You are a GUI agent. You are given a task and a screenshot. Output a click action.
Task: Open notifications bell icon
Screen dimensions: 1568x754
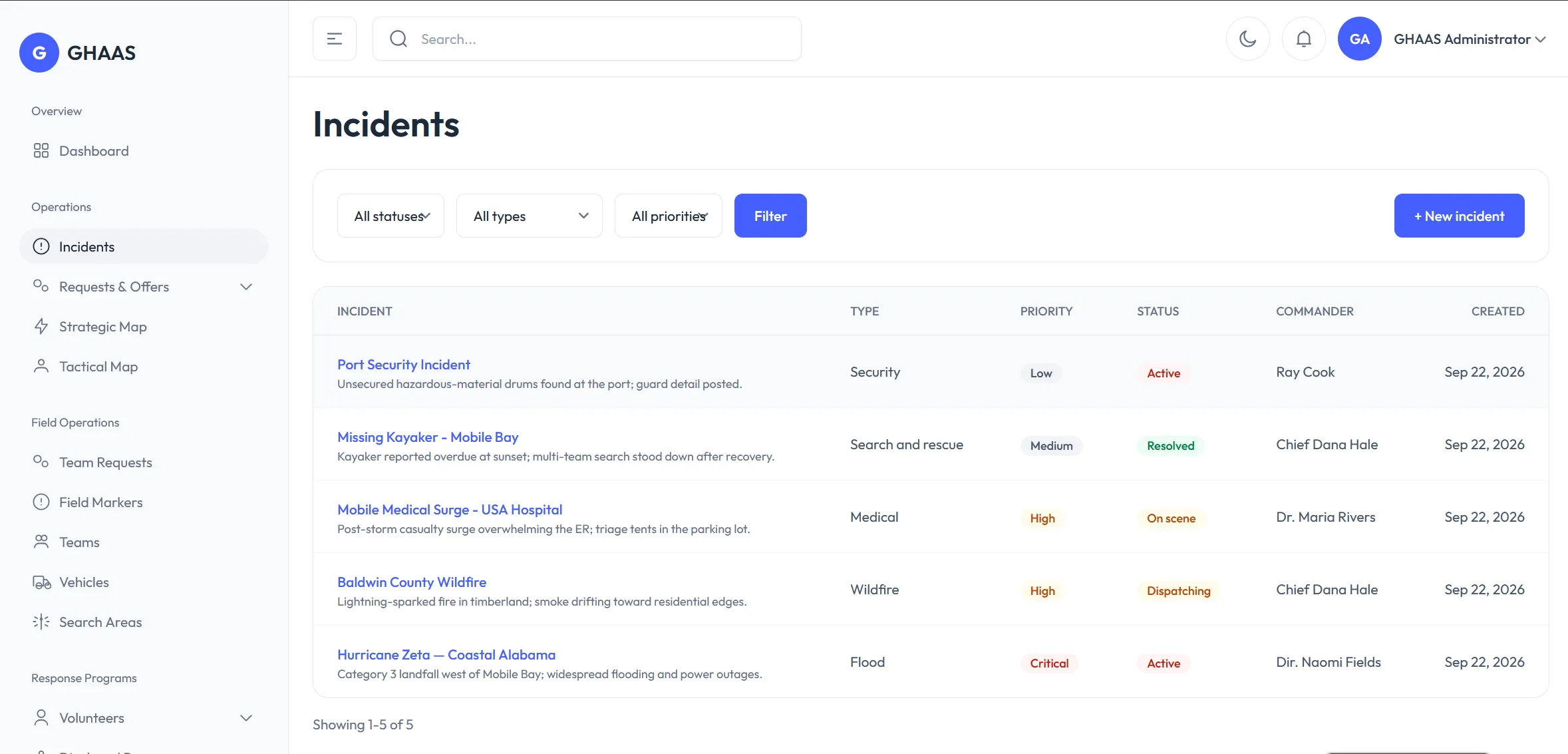[1304, 39]
